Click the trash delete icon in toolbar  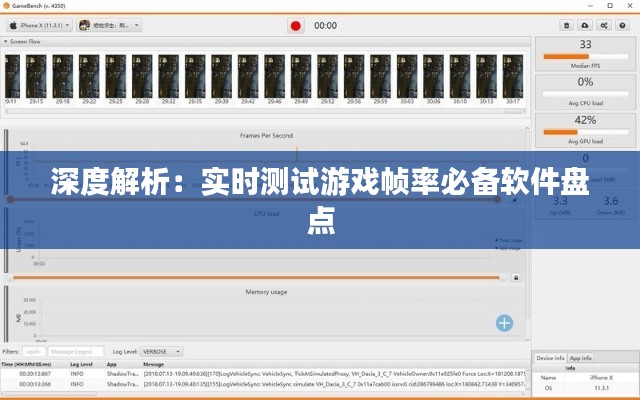[x=566, y=25]
